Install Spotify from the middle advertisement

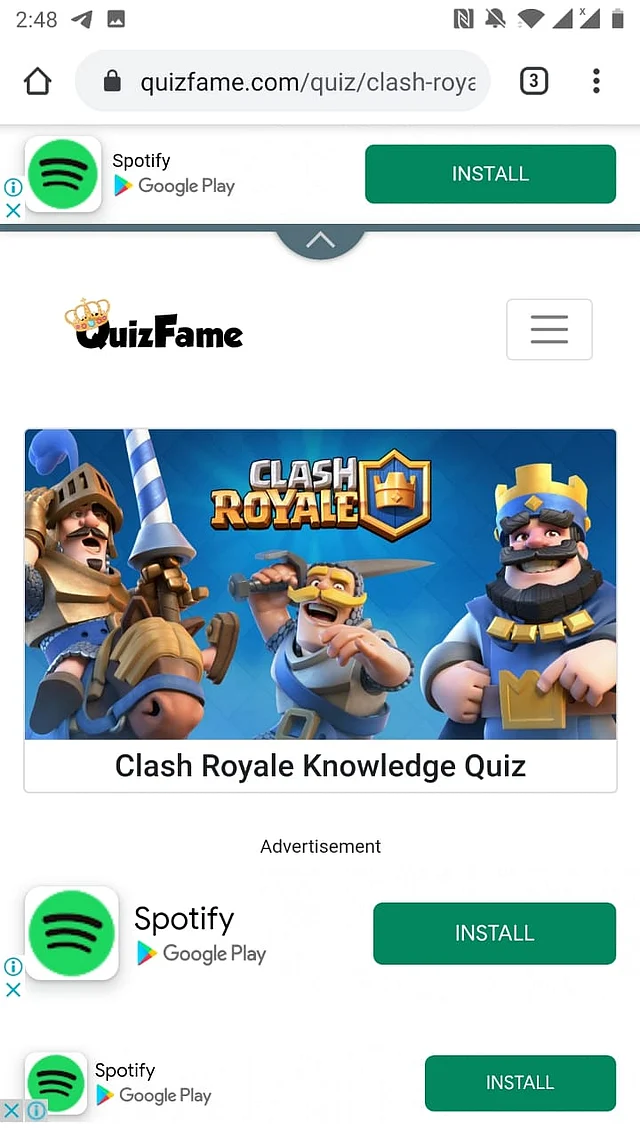coord(494,933)
